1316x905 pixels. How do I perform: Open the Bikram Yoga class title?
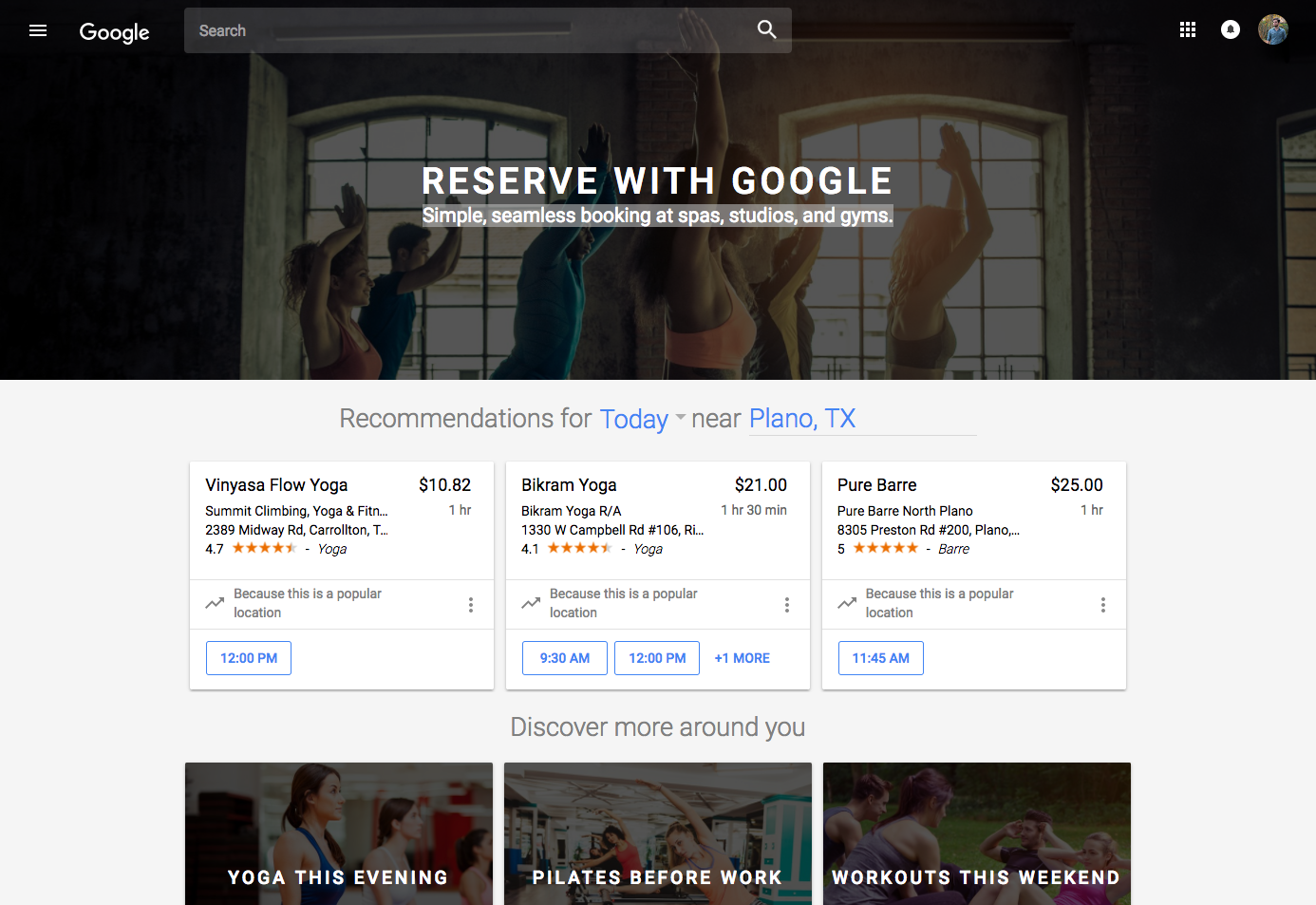tap(569, 485)
